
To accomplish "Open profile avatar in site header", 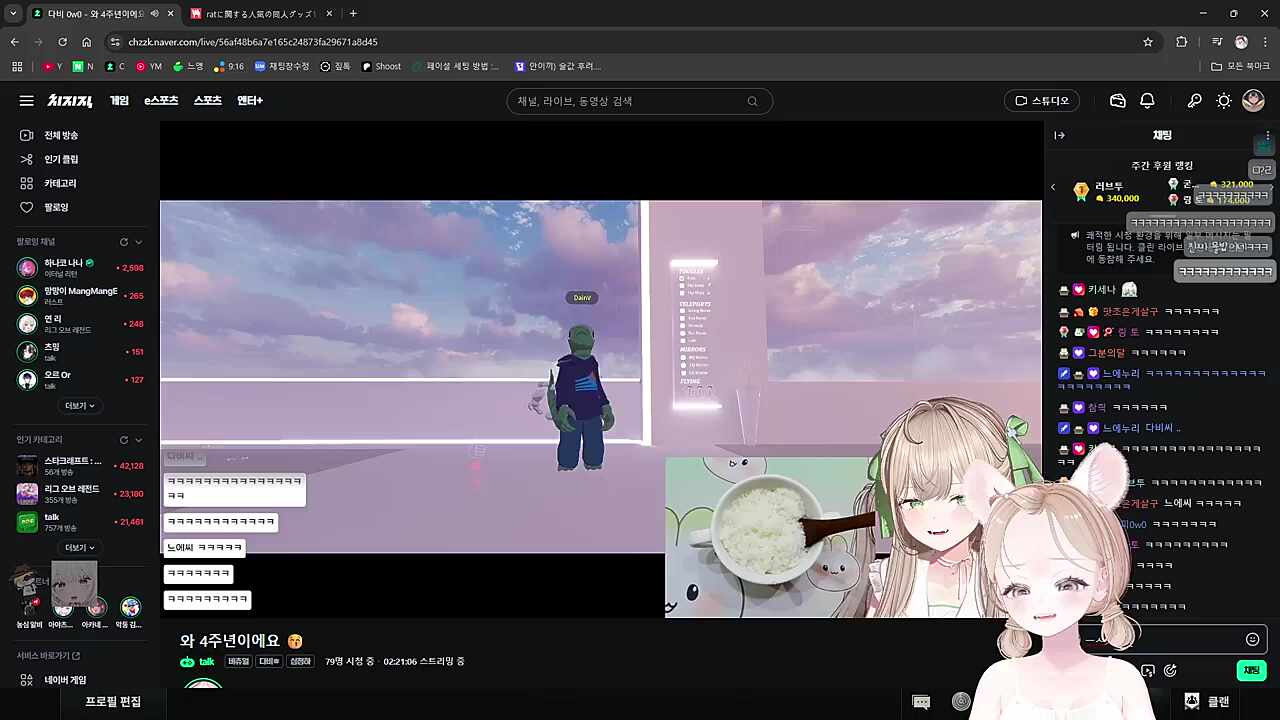I will [1253, 101].
